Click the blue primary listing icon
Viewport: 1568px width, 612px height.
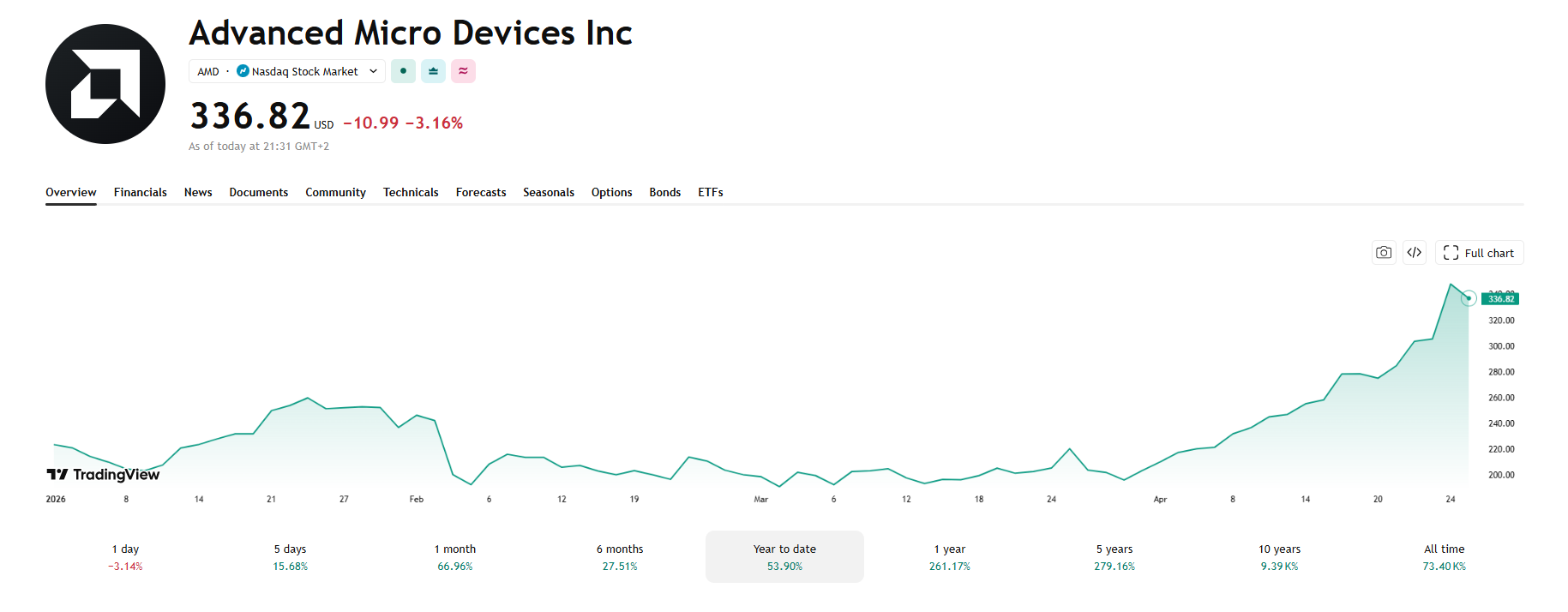[x=433, y=71]
